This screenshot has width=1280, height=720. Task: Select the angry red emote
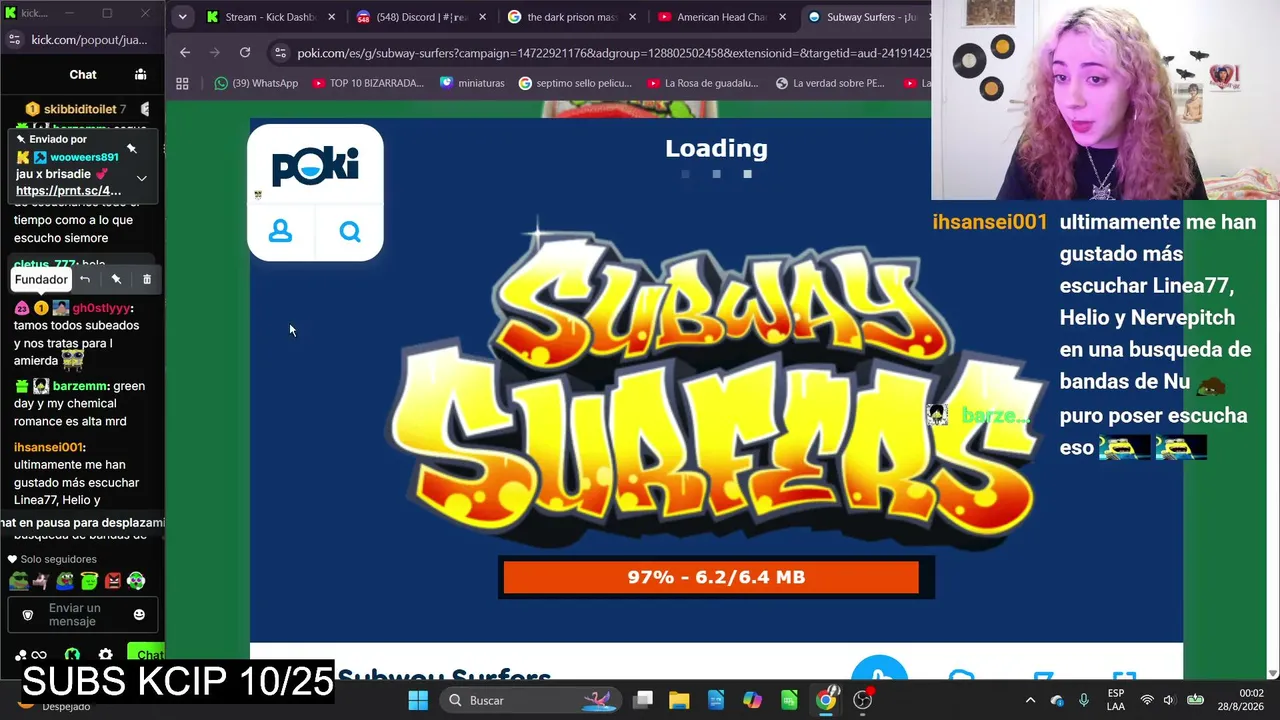113,580
